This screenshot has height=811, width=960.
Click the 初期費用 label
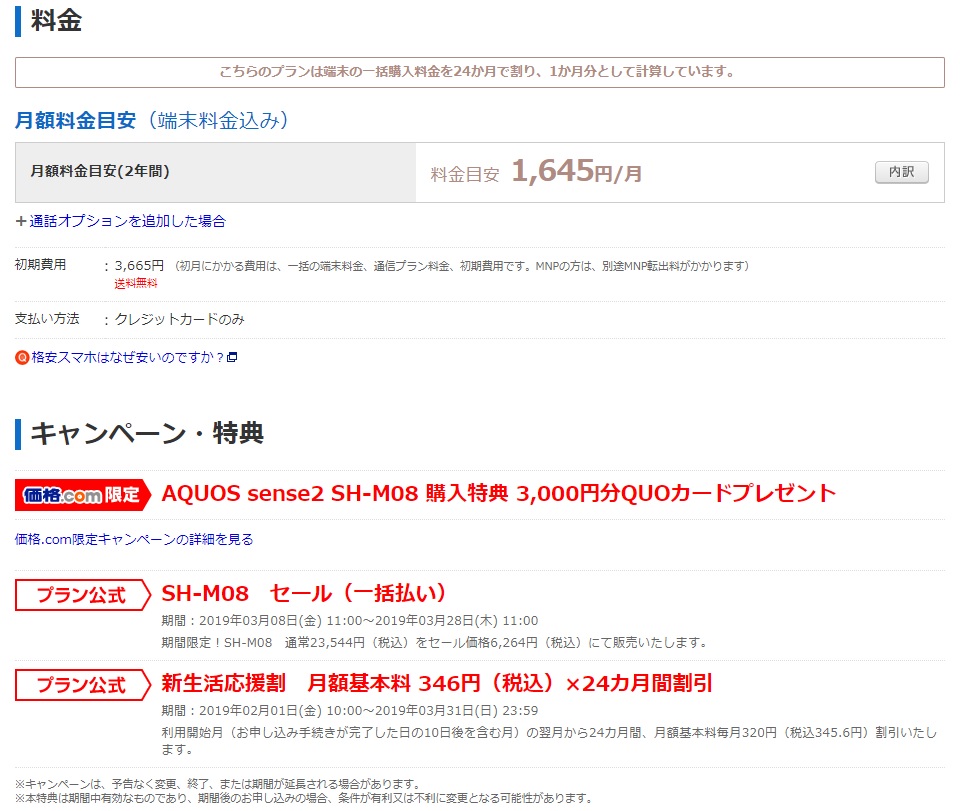pyautogui.click(x=40, y=264)
